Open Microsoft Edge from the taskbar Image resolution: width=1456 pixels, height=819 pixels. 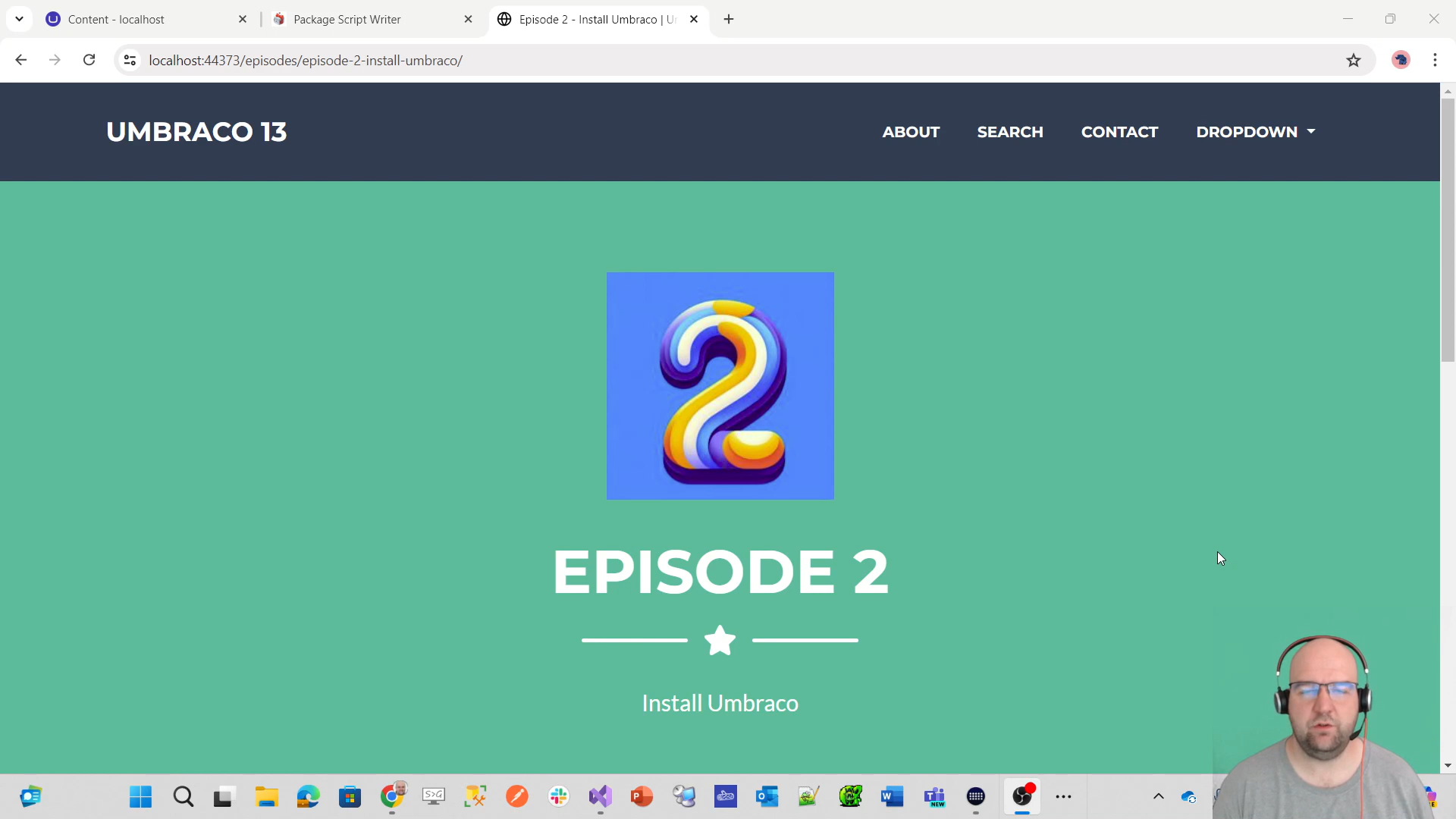pos(307,797)
